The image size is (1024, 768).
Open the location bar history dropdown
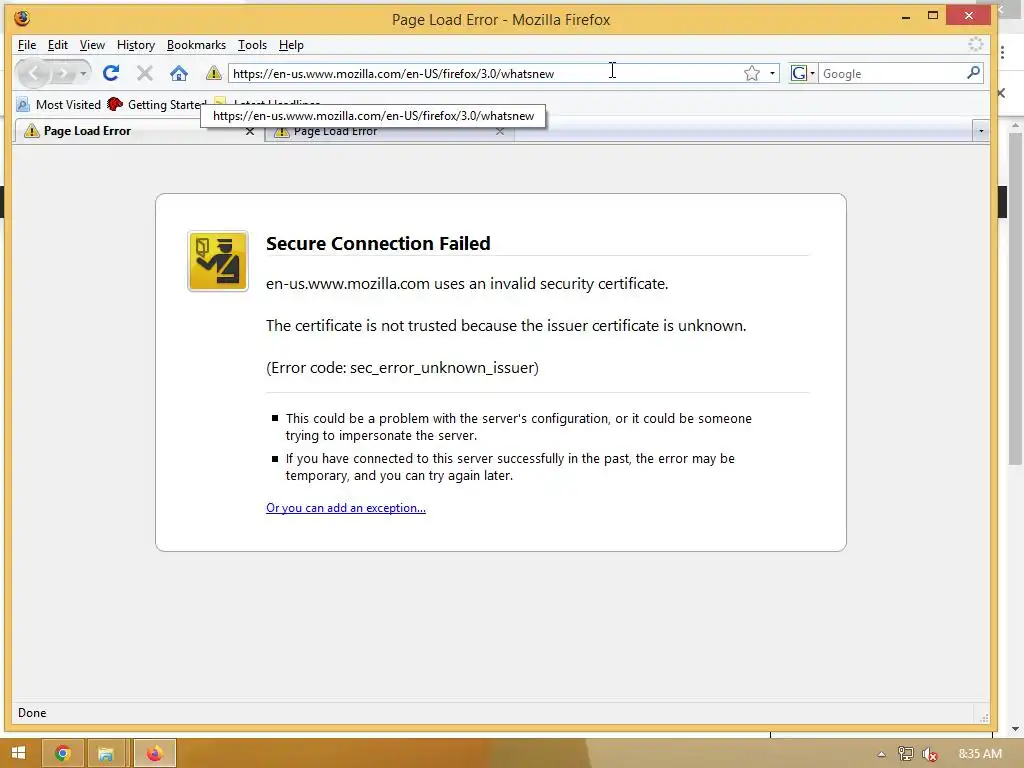[772, 73]
